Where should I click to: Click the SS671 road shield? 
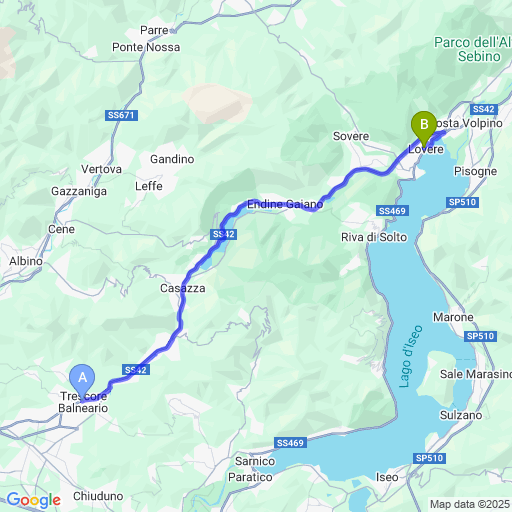[121, 115]
